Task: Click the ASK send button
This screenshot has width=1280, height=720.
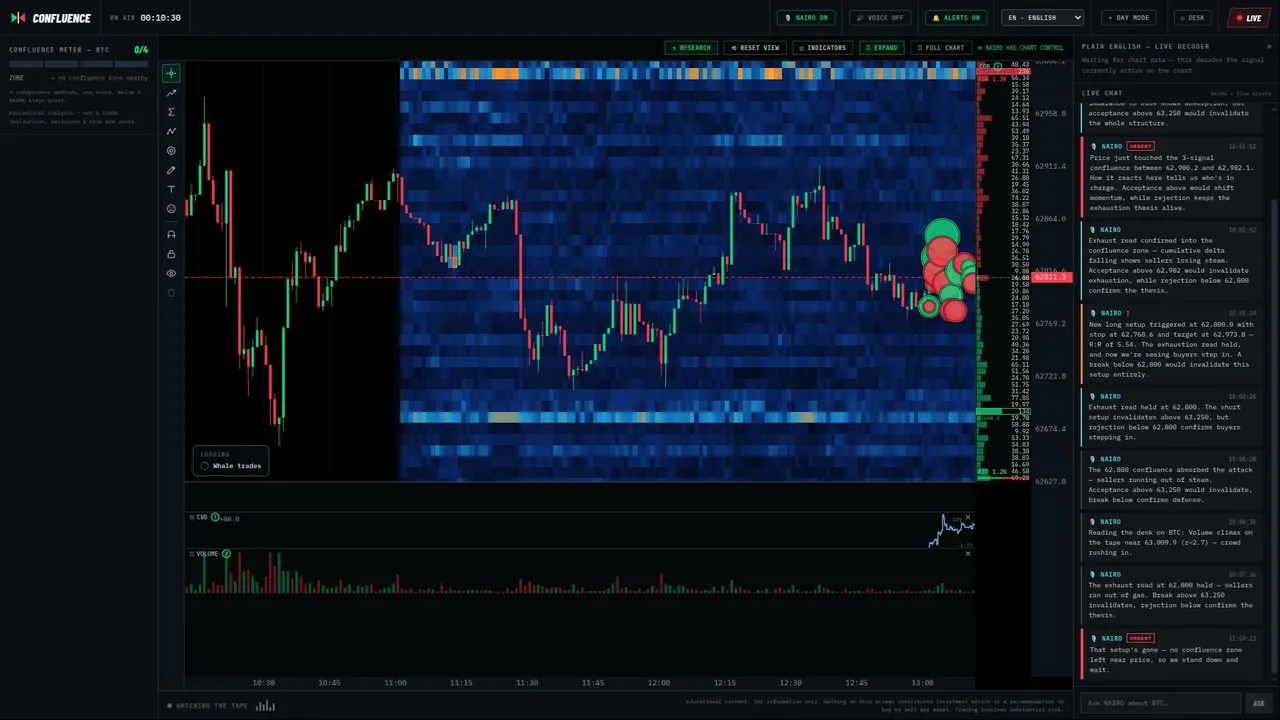Action: (x=1259, y=703)
